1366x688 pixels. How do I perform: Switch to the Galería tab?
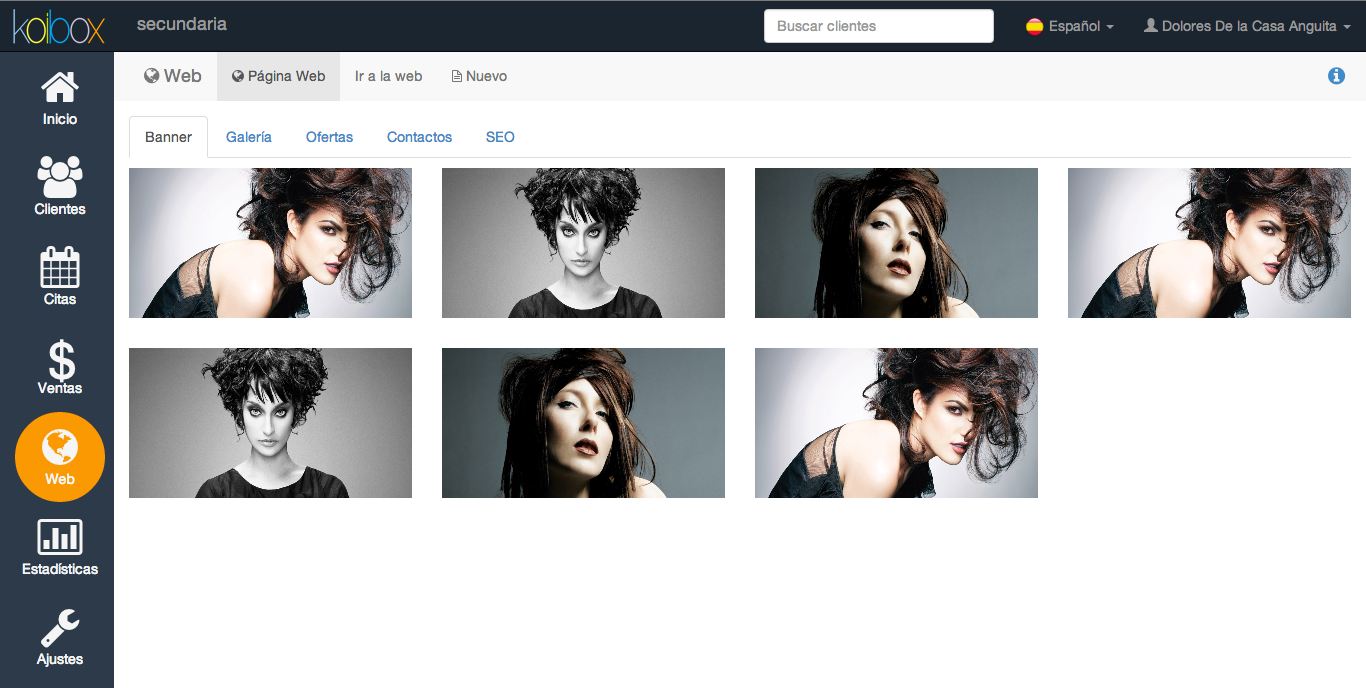pos(249,137)
